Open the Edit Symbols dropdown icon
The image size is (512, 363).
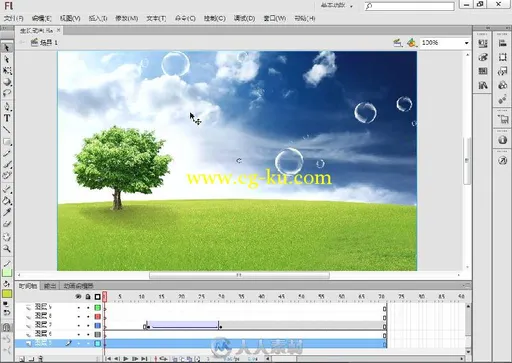412,43
